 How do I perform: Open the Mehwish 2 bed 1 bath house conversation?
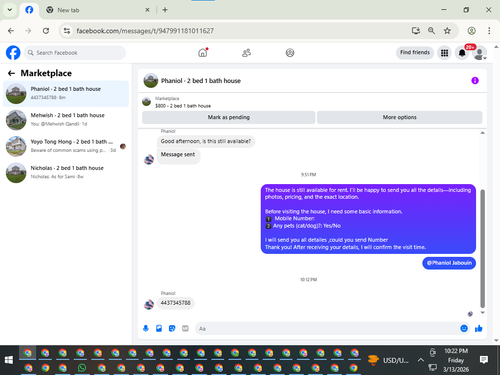tap(66, 120)
